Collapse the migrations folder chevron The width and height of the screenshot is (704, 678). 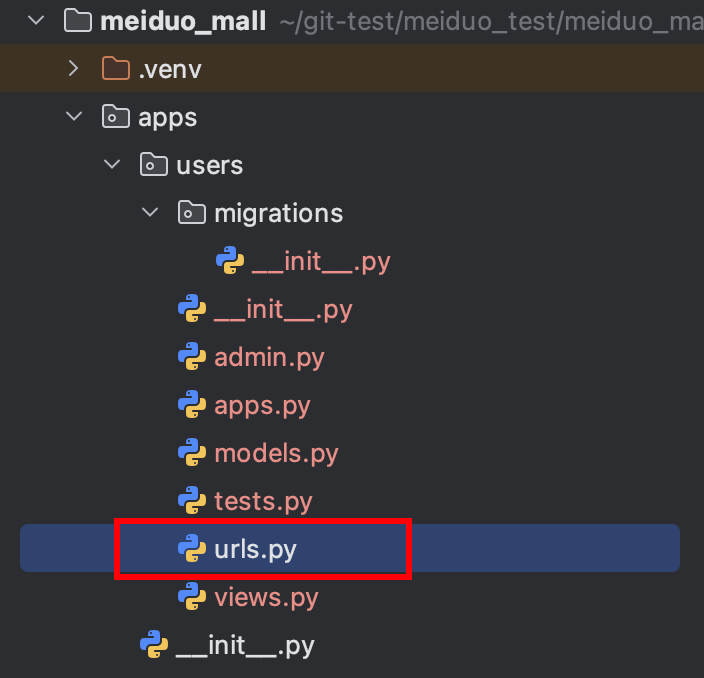[150, 213]
